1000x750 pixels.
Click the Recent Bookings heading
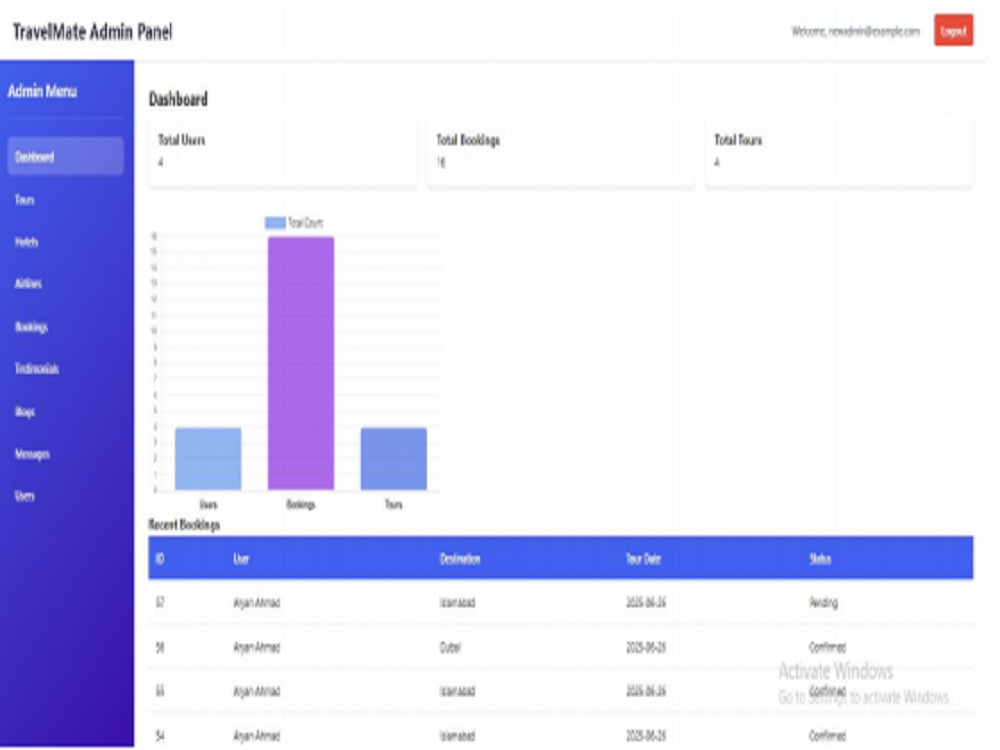click(x=184, y=525)
